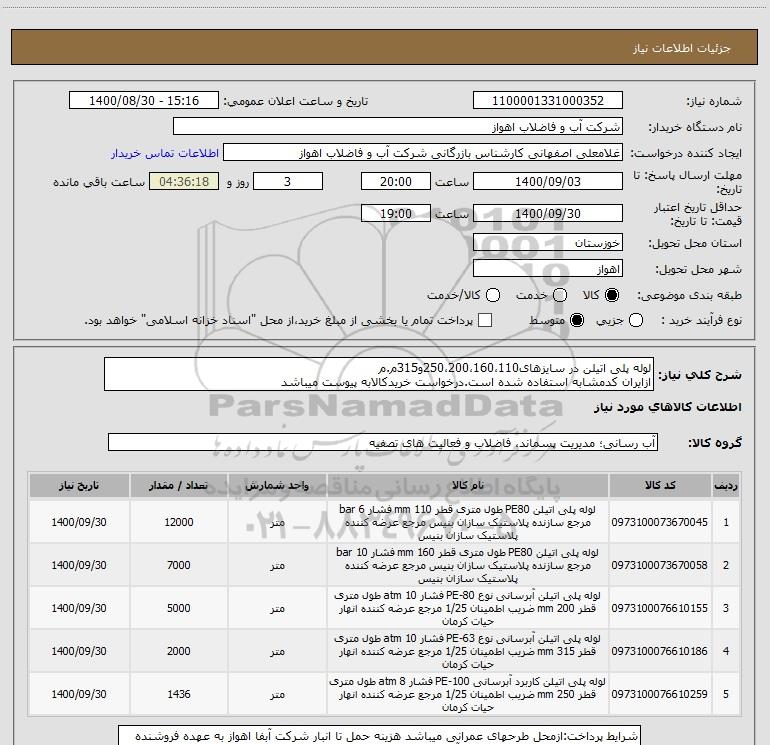The height and width of the screenshot is (745, 770).
Task: Click quantity 7000 in row 2
Action: tap(179, 565)
